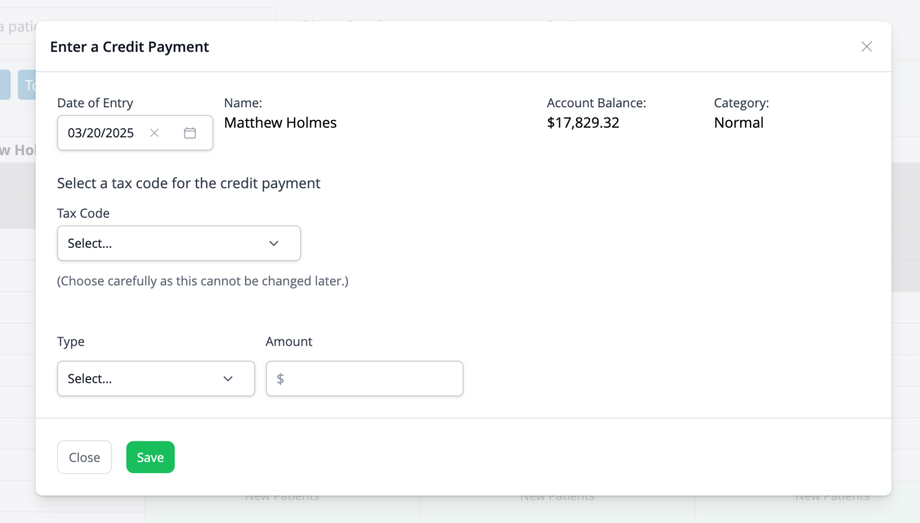The width and height of the screenshot is (920, 523).
Task: Save the credit payment
Action: [150, 457]
